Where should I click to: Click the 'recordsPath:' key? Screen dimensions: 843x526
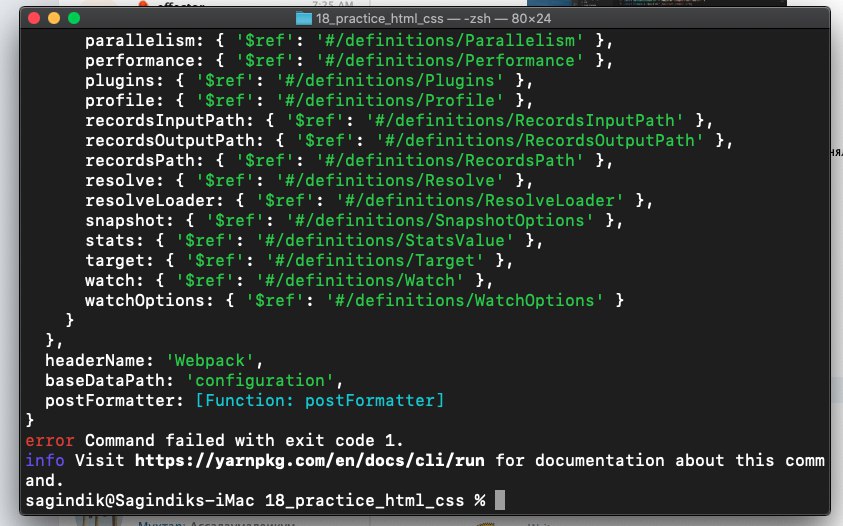(x=144, y=161)
